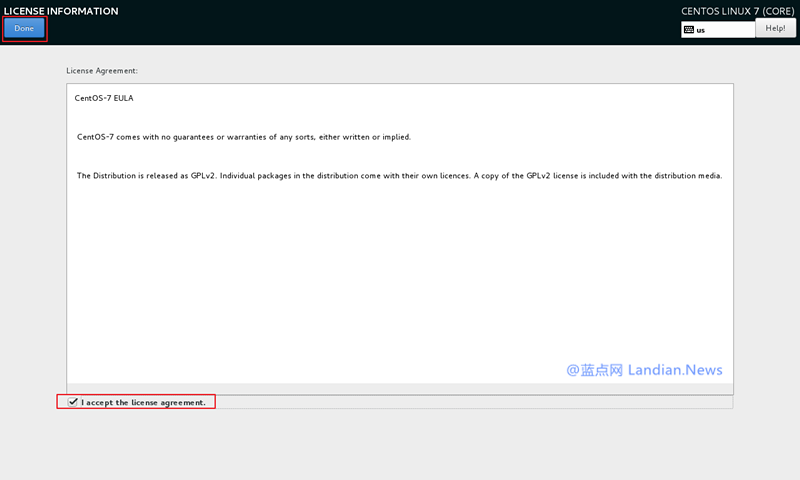Uncheck the license agreement checkbox
The image size is (800, 480).
73,402
